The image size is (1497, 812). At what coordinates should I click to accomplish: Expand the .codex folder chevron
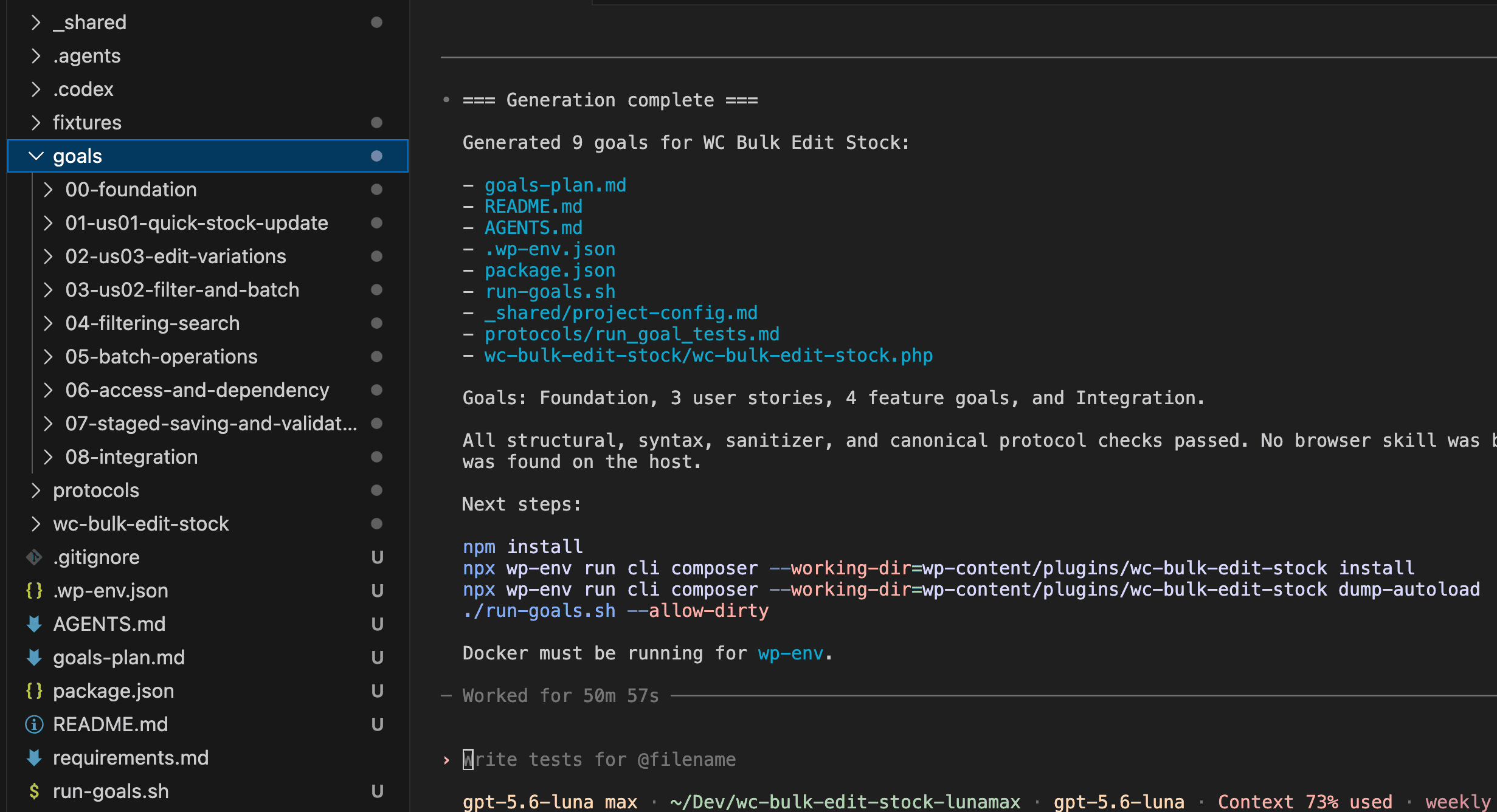36,89
